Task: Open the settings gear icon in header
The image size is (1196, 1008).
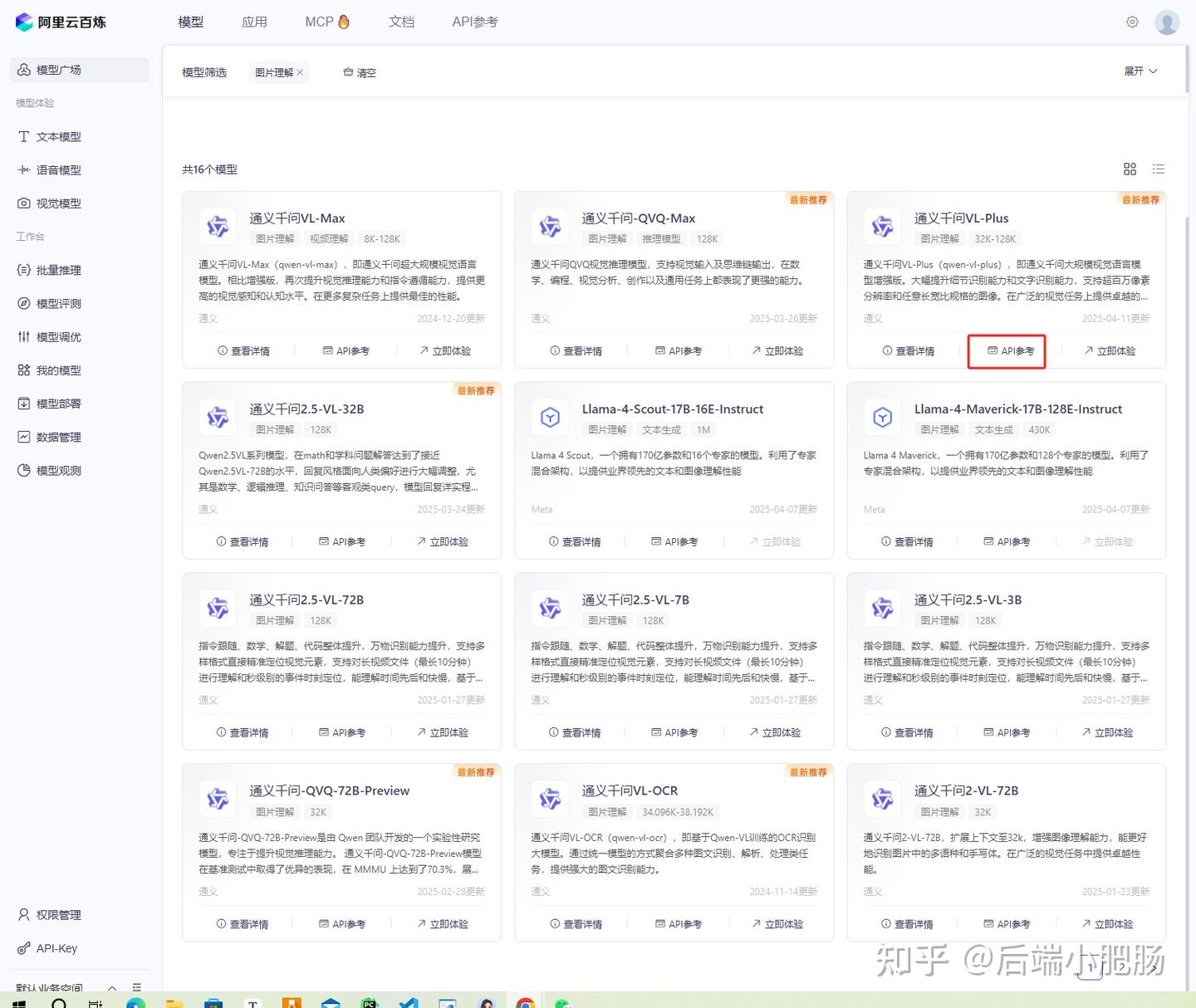Action: (1132, 22)
